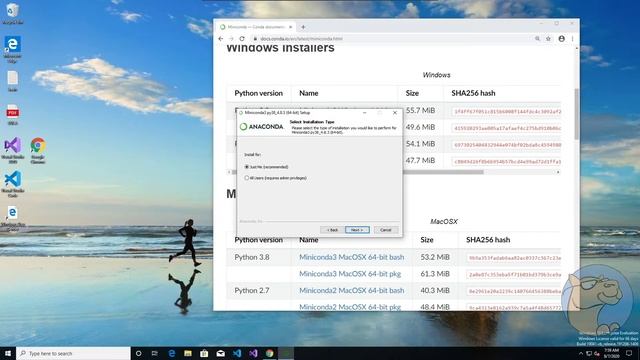Open the Visual Studio Code desktop icon

pyautogui.click(x=13, y=184)
